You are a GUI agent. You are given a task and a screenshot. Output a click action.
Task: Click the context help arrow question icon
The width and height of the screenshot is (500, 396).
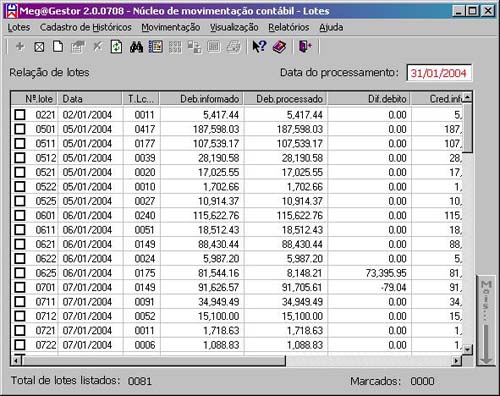pyautogui.click(x=259, y=47)
